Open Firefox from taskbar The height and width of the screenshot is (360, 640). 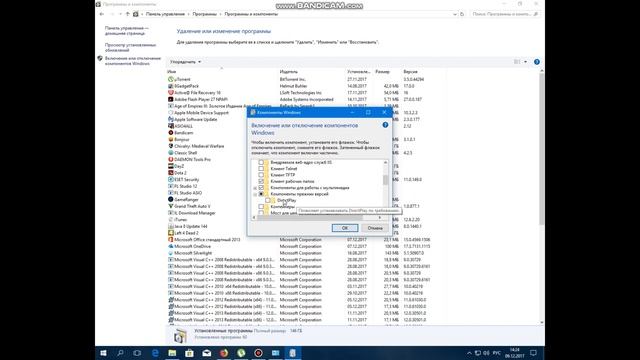tap(224, 353)
